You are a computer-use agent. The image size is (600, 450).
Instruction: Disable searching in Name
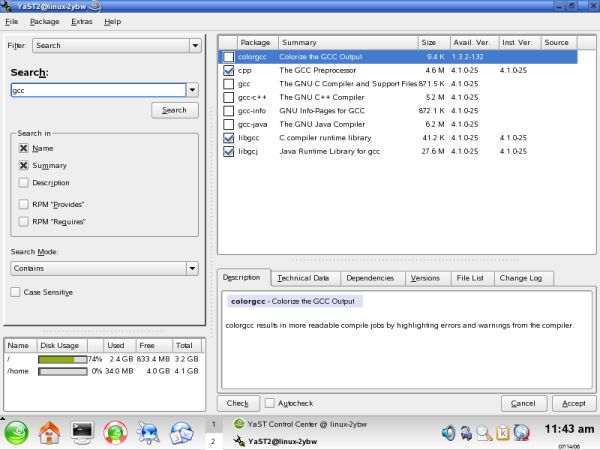pos(23,148)
